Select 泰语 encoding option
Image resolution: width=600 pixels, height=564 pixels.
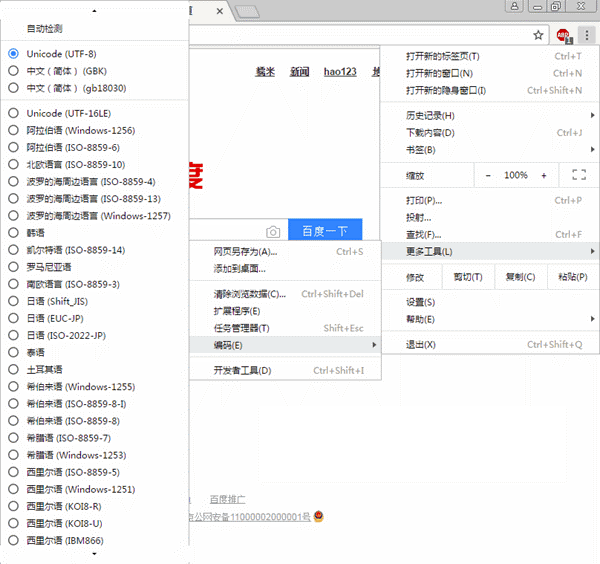[x=95, y=353]
